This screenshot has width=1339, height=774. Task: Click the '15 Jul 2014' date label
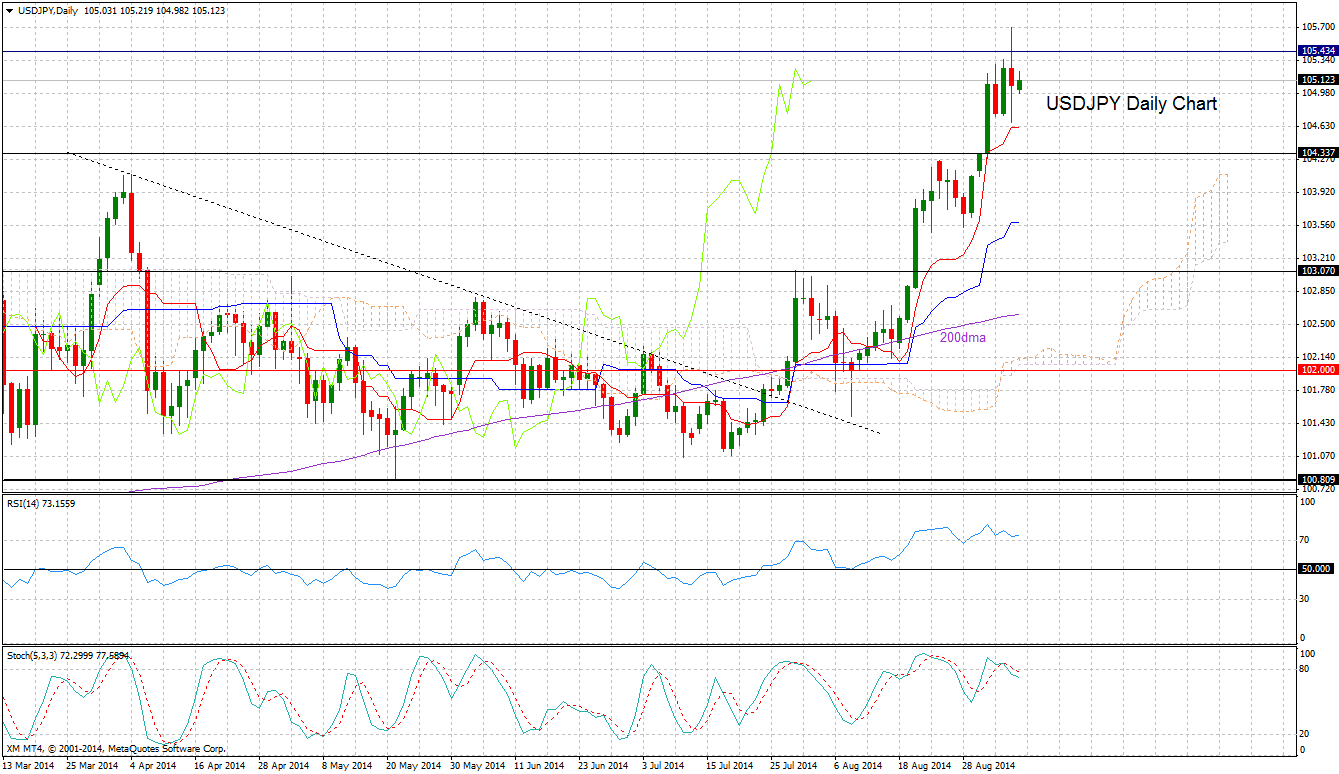(x=728, y=766)
